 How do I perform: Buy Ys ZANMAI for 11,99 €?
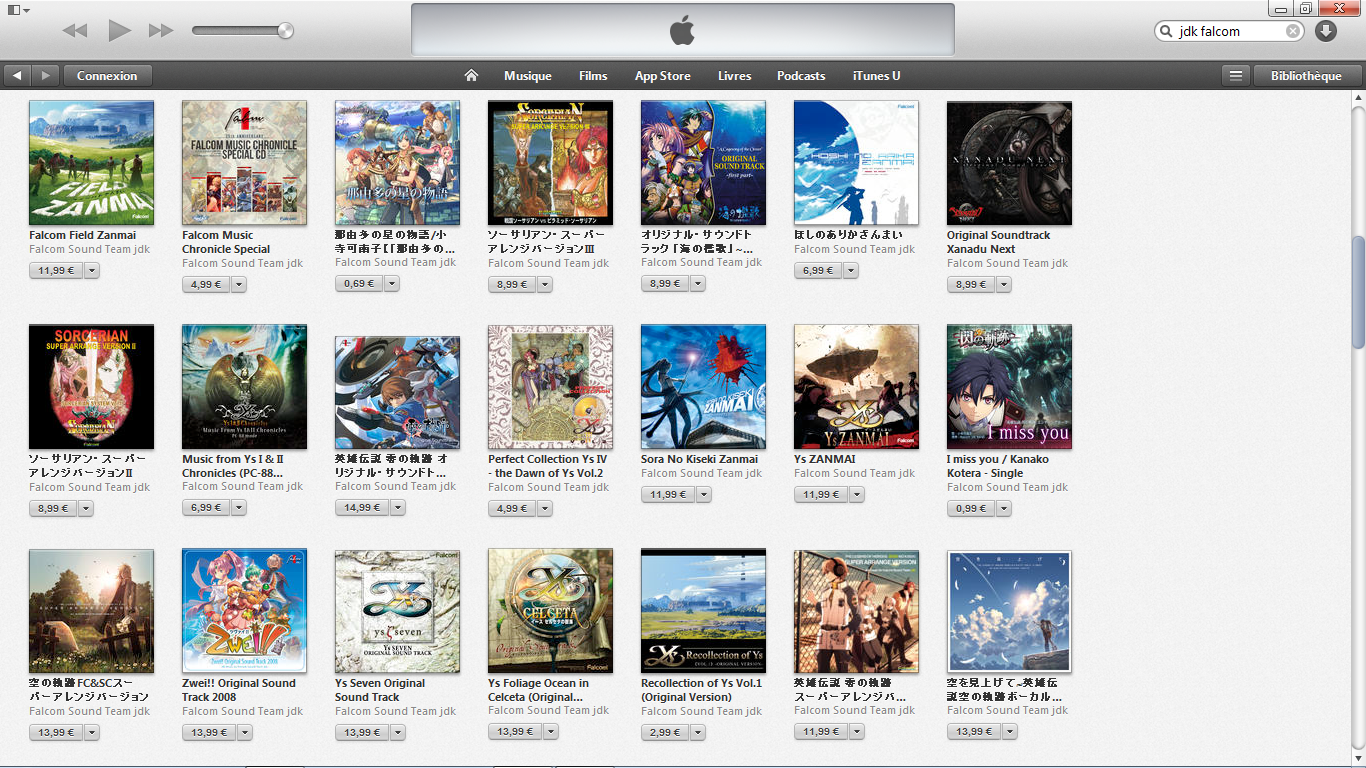pyautogui.click(x=820, y=495)
